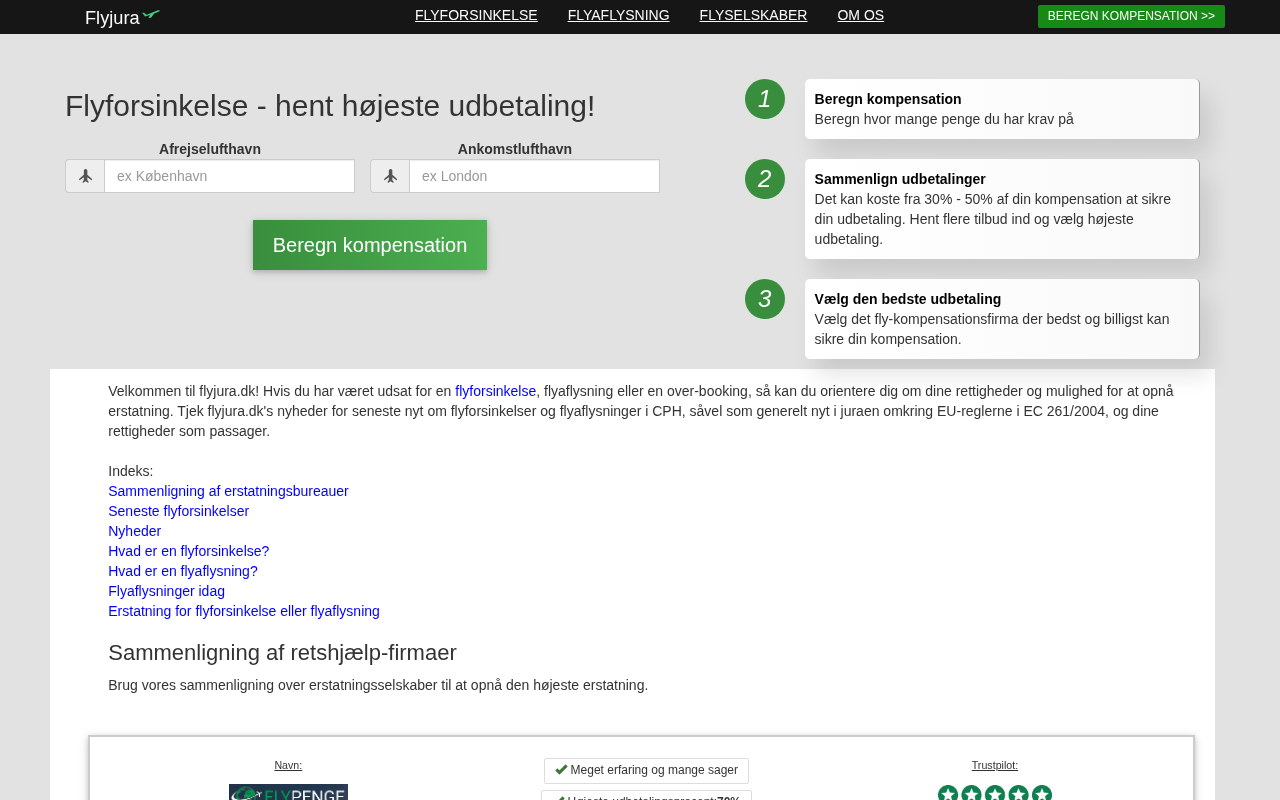The height and width of the screenshot is (800, 1280).
Task: Open Erstatning for flyforsinkelse eller flyaflysning link
Action: [x=244, y=611]
